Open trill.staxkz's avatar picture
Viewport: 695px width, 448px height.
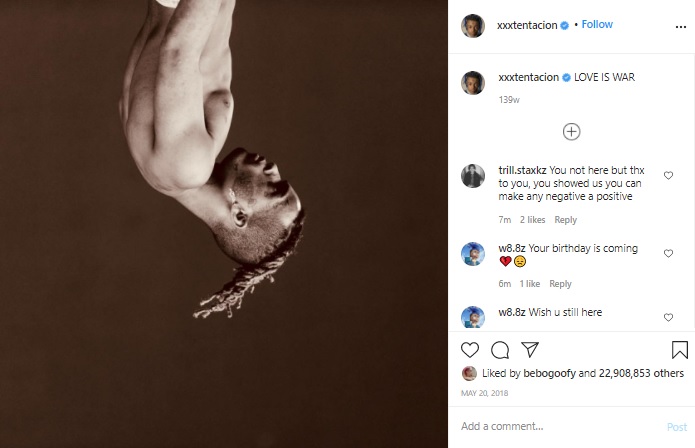coord(472,176)
